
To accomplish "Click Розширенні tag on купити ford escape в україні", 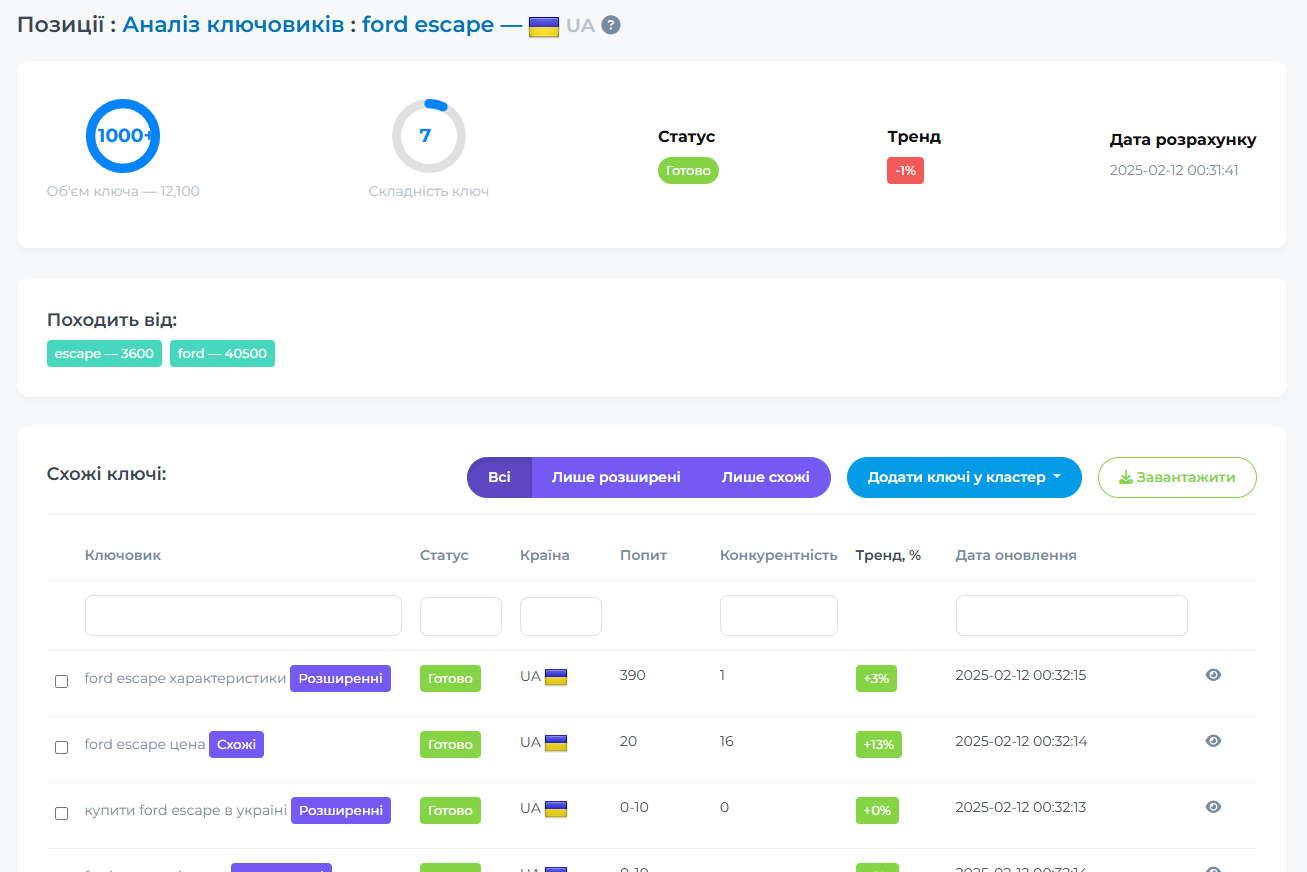I will tap(341, 810).
